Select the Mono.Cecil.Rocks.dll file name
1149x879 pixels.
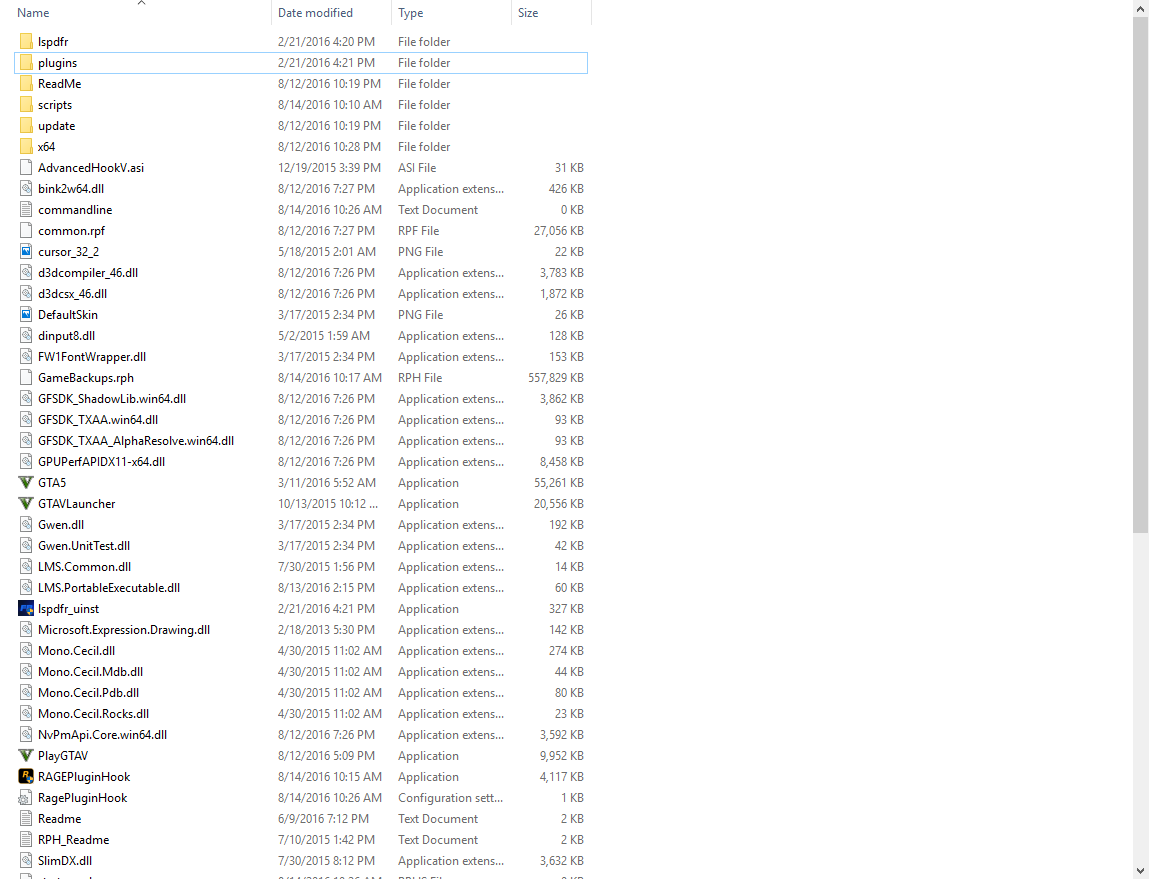(94, 714)
